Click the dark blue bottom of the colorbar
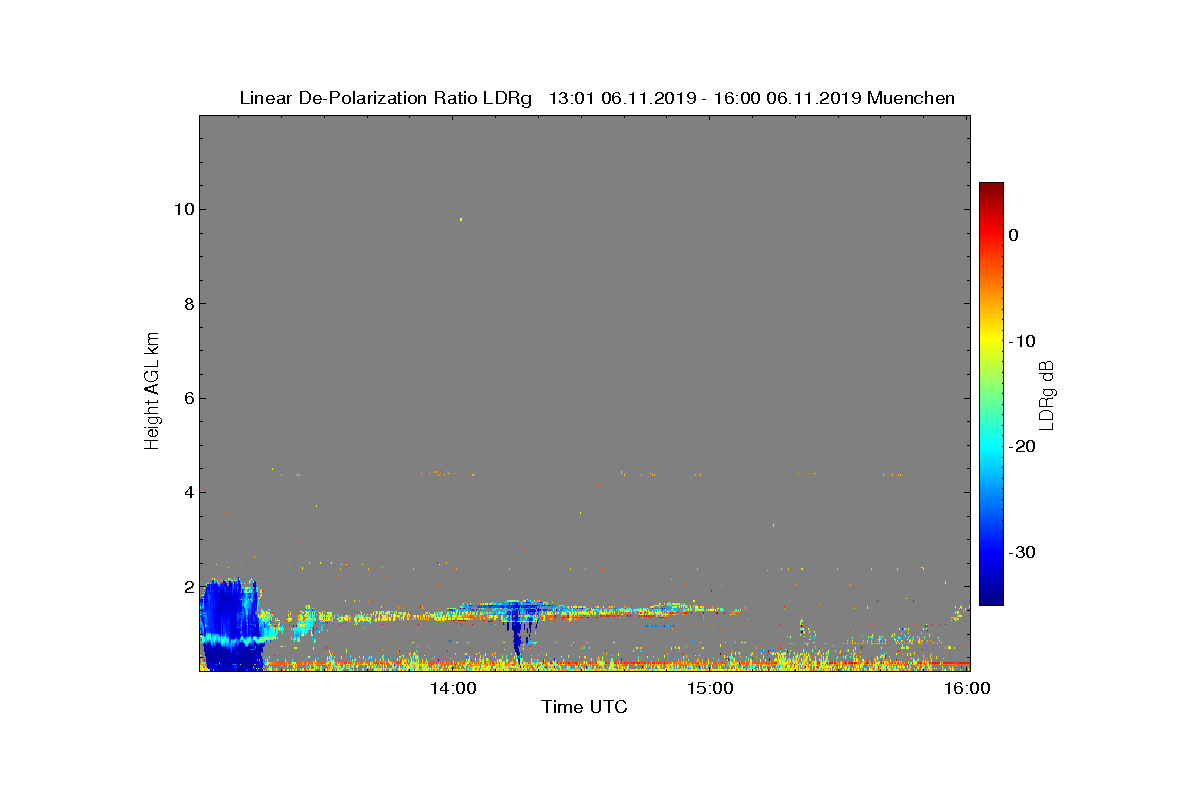Screen dimensions: 1200x800 click(x=991, y=595)
